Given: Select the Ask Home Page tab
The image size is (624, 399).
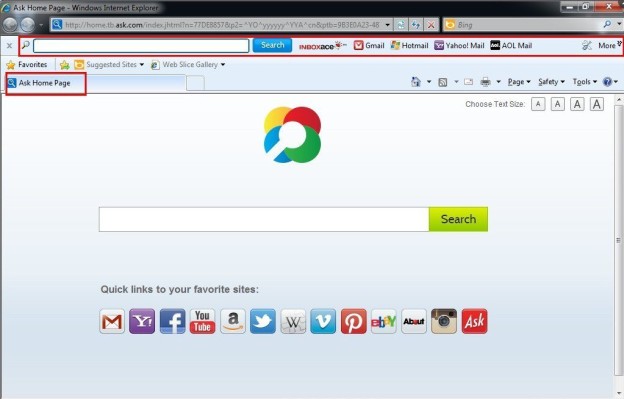Looking at the screenshot, I should [96, 83].
